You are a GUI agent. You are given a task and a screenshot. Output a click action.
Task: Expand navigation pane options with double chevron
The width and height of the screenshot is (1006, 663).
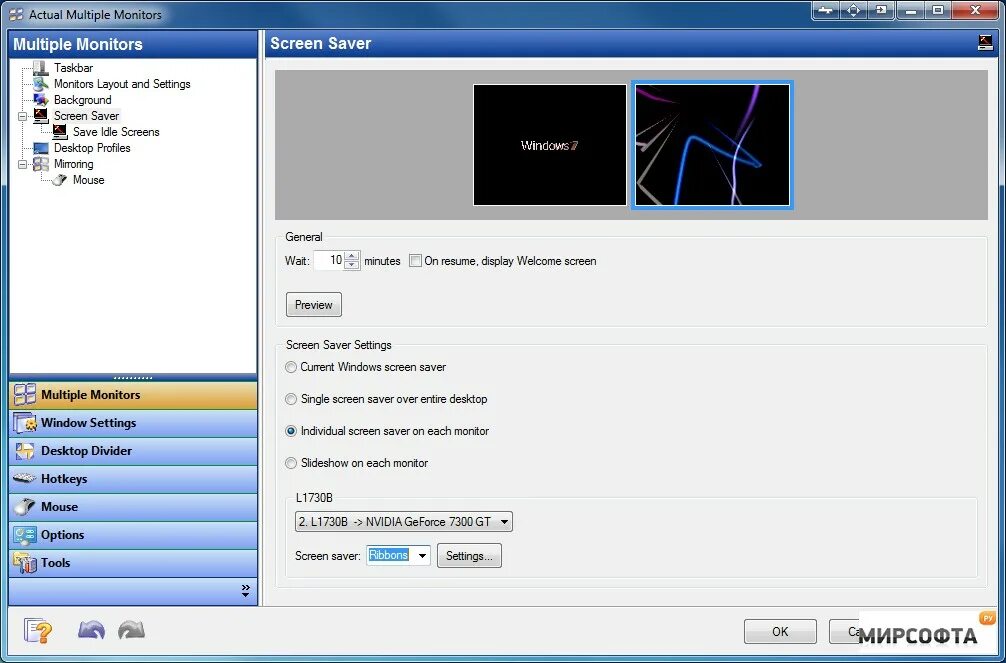pos(245,591)
